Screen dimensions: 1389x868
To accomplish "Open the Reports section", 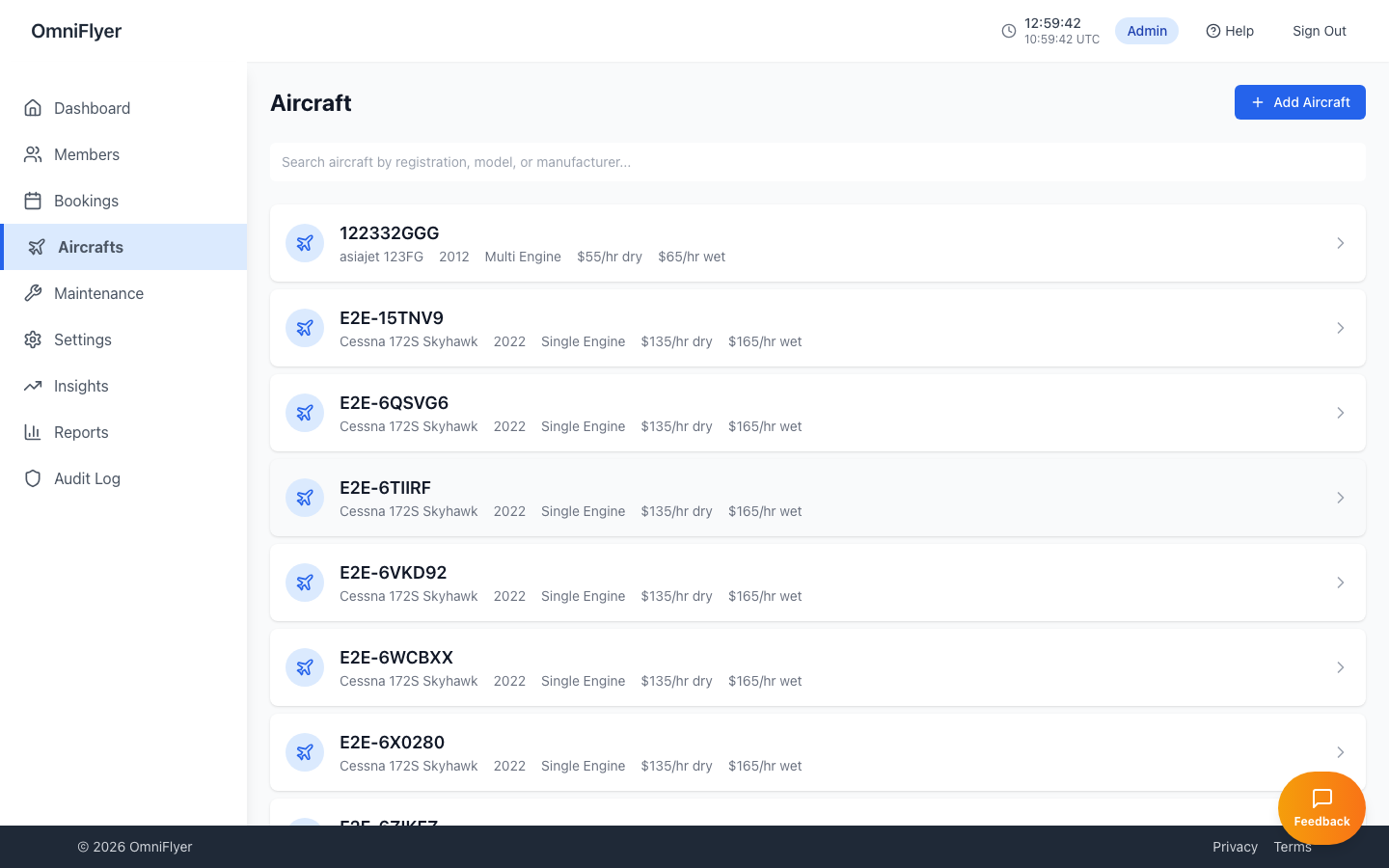I will [123, 432].
